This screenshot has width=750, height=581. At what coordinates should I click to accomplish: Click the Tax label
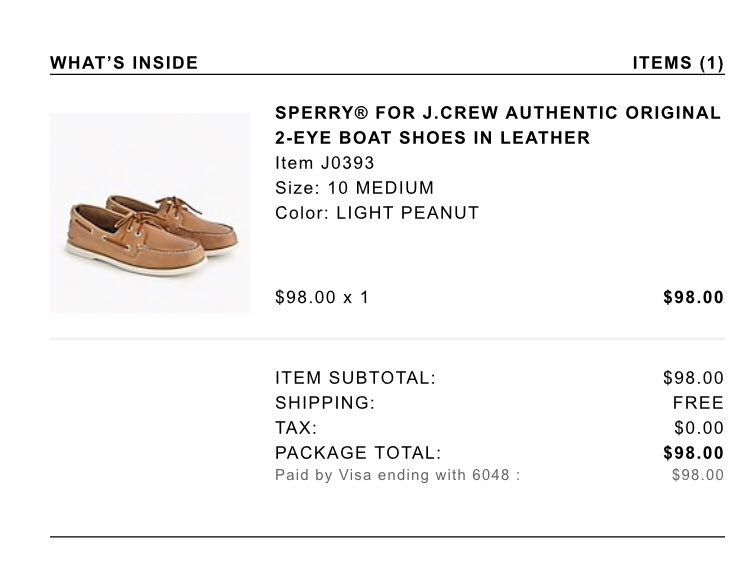296,428
